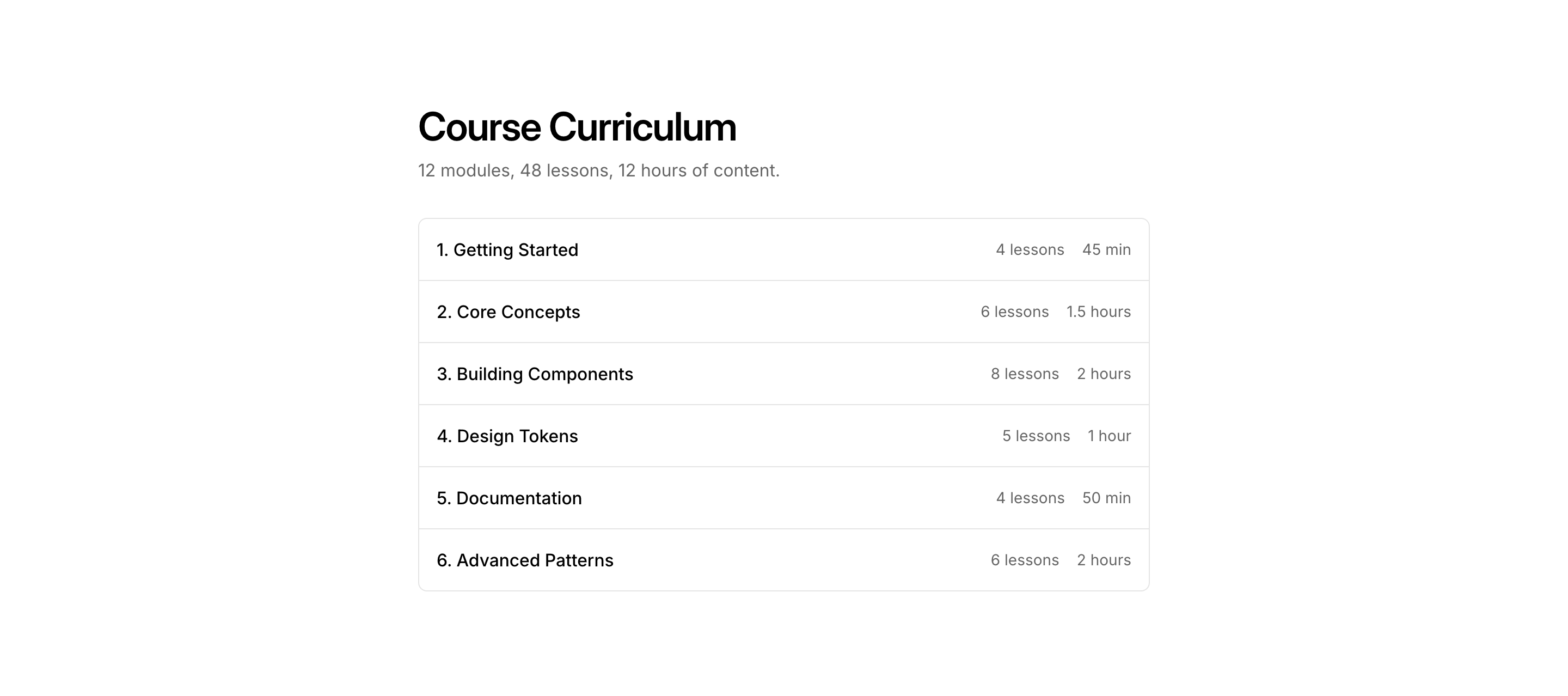Click Getting Started's 4 lessons label

[1030, 249]
